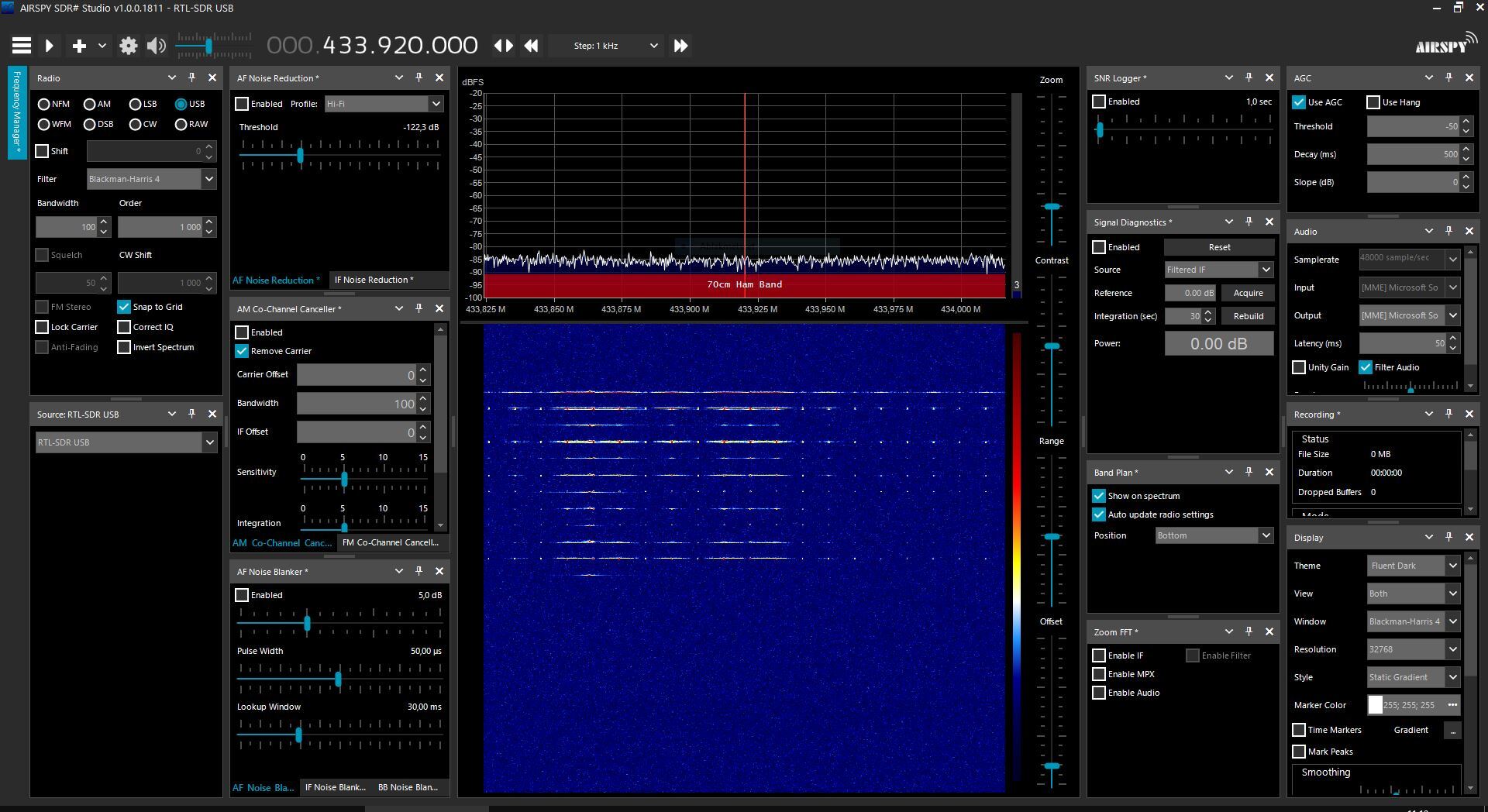Mute audio with the speaker icon

pyautogui.click(x=157, y=46)
